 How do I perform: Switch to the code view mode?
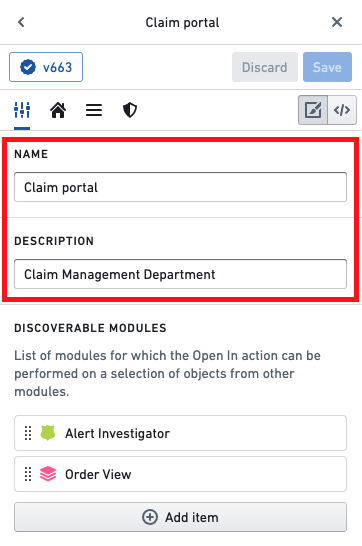pos(342,110)
